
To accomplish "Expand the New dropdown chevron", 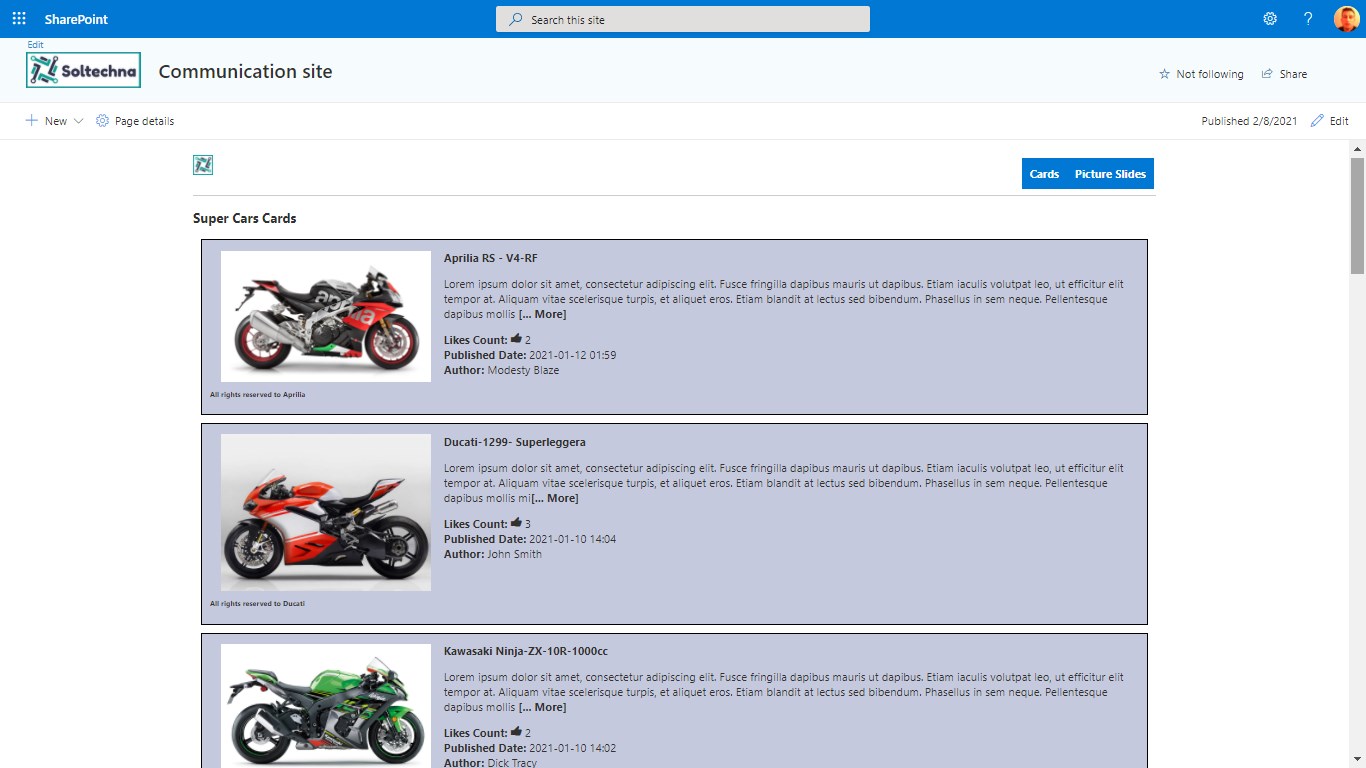I will pyautogui.click(x=79, y=121).
